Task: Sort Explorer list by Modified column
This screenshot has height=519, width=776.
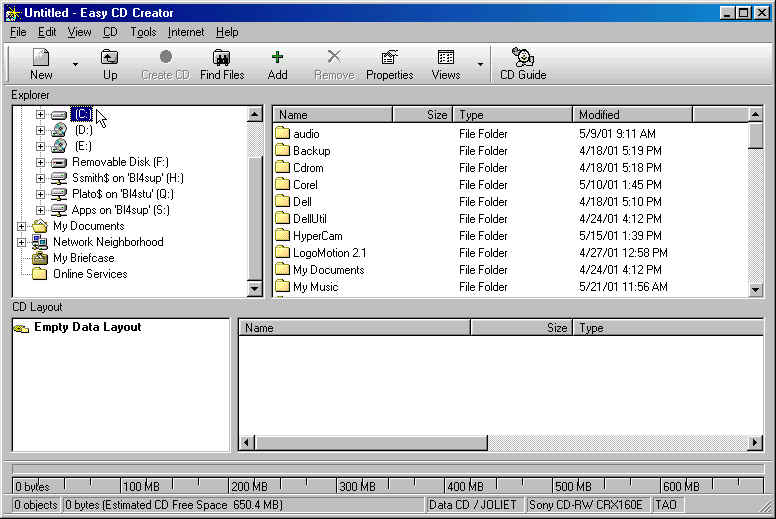Action: pos(632,115)
